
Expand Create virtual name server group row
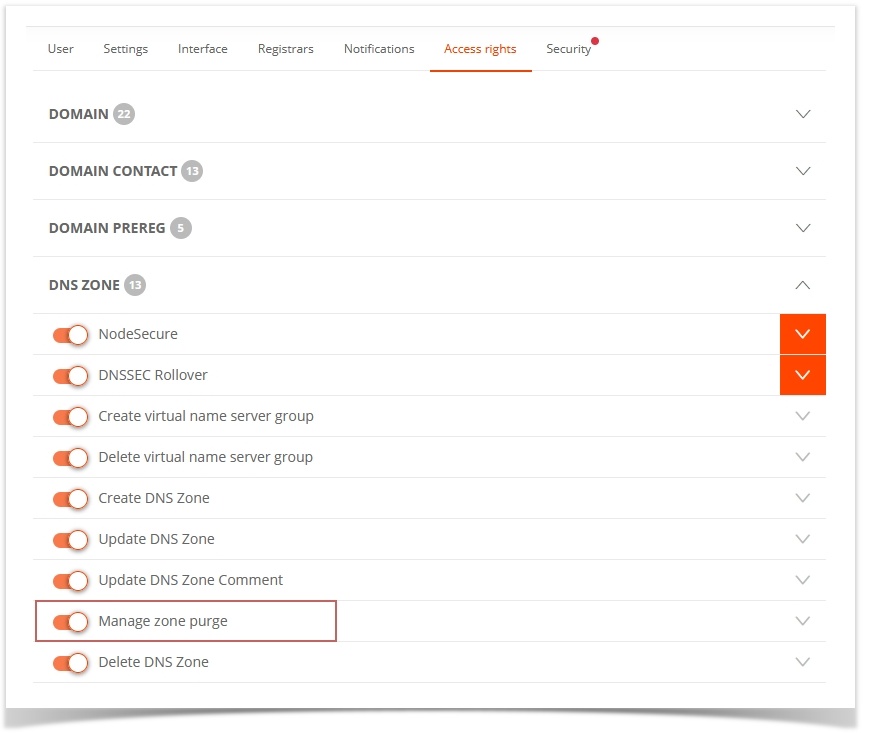click(803, 416)
